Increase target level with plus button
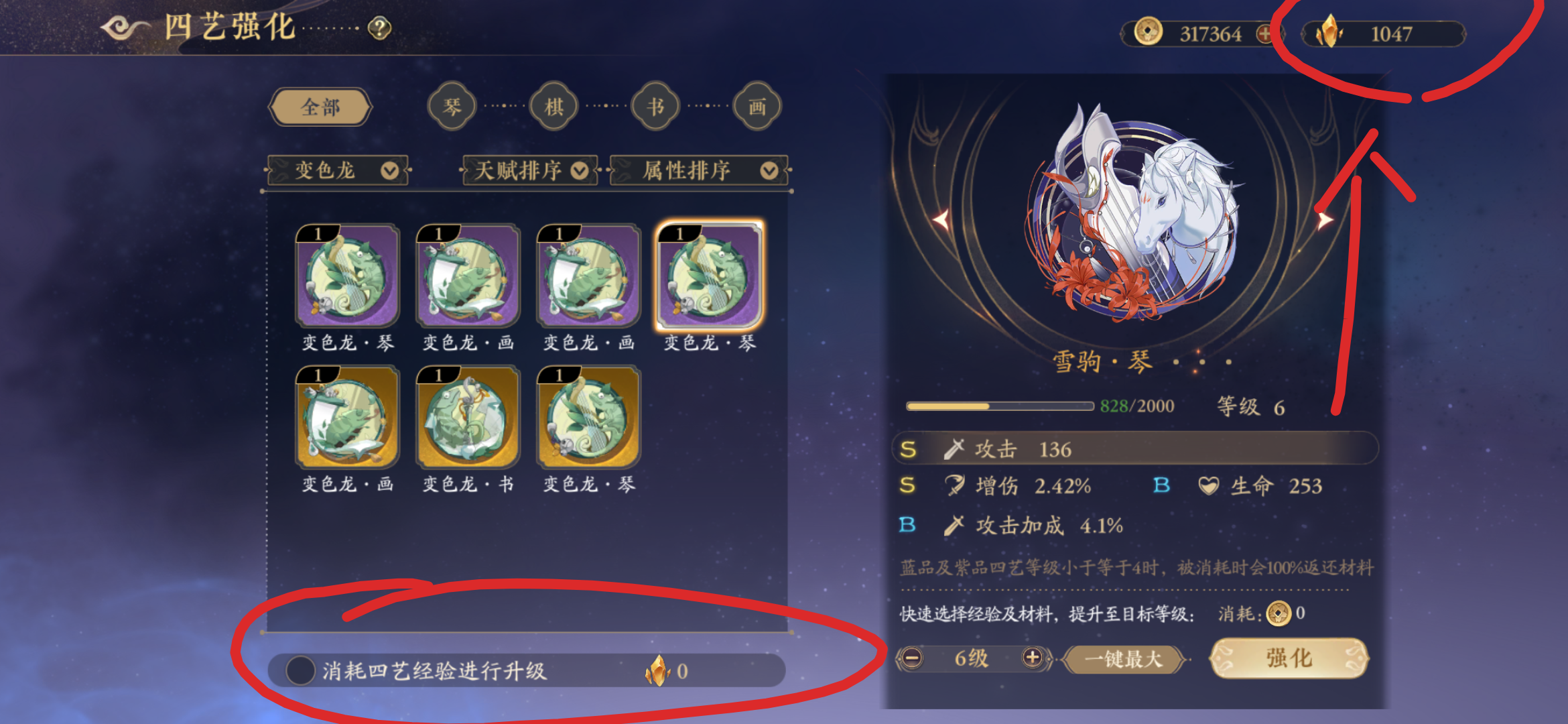The width and height of the screenshot is (1568, 724). pos(1033,658)
